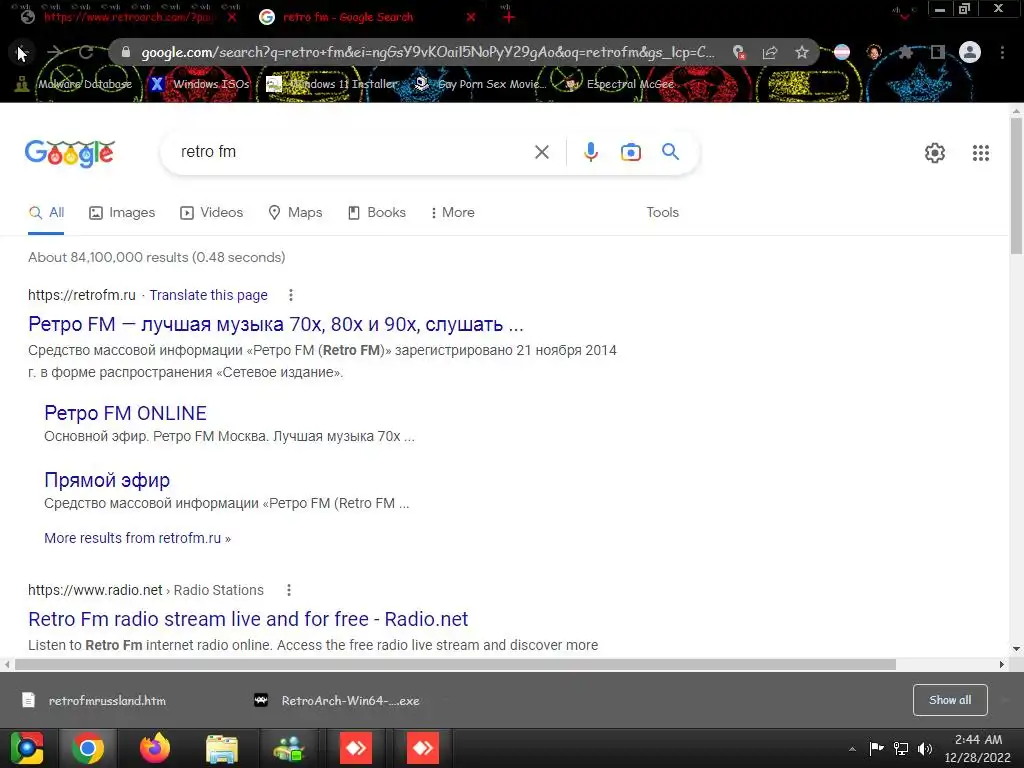Click the browser forward arrow
1024x768 pixels.
click(x=55, y=52)
